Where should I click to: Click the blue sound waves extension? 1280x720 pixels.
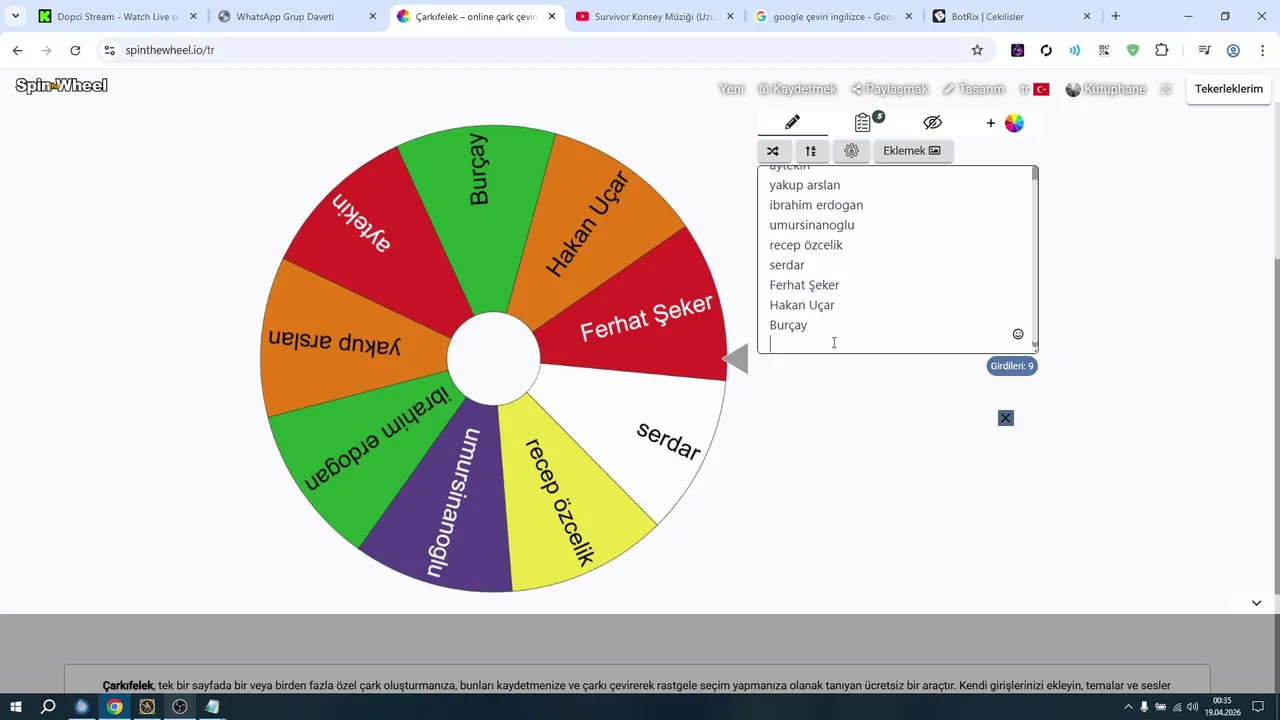[1075, 51]
